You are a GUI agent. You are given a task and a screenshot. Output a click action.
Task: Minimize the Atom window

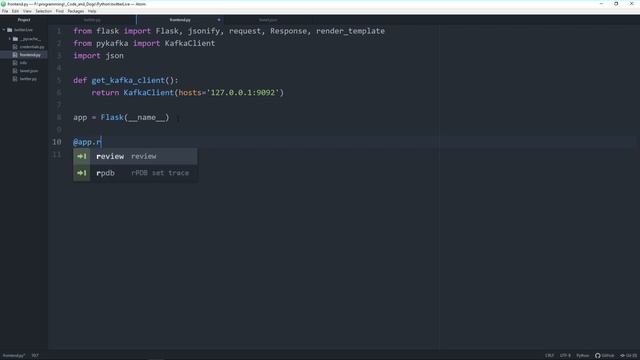coord(601,4)
